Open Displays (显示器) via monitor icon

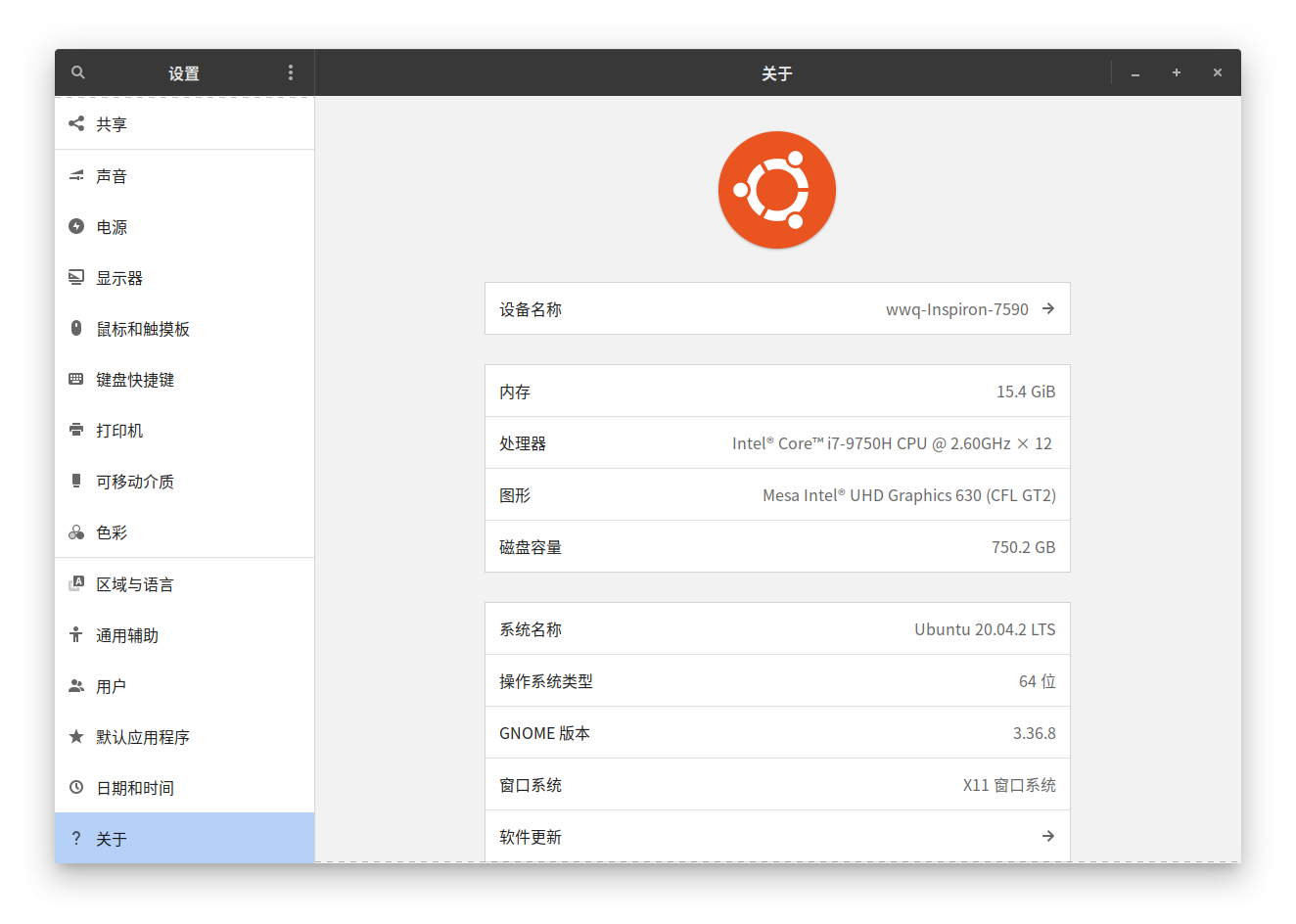pyautogui.click(x=76, y=278)
